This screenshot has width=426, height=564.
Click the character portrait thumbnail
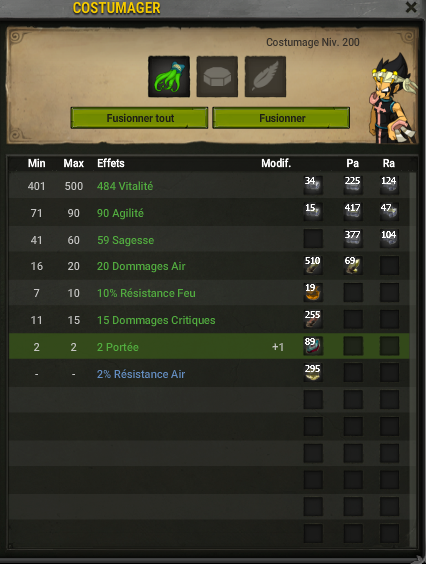pyautogui.click(x=393, y=98)
